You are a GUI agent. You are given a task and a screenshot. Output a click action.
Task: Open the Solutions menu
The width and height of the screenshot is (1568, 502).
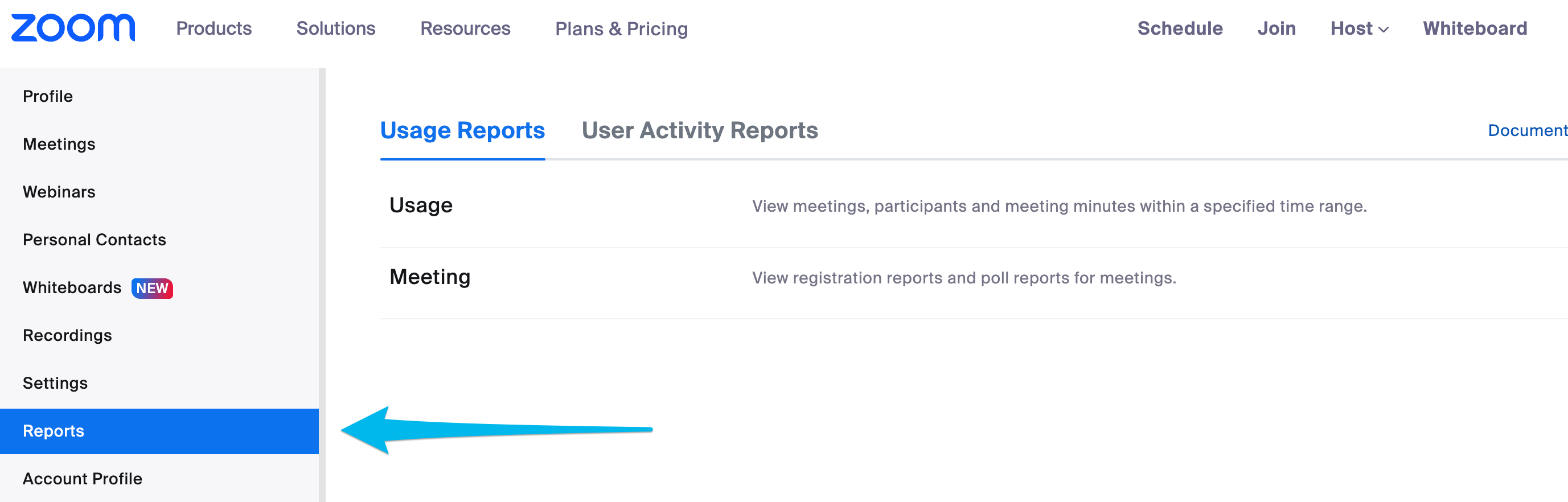tap(335, 28)
